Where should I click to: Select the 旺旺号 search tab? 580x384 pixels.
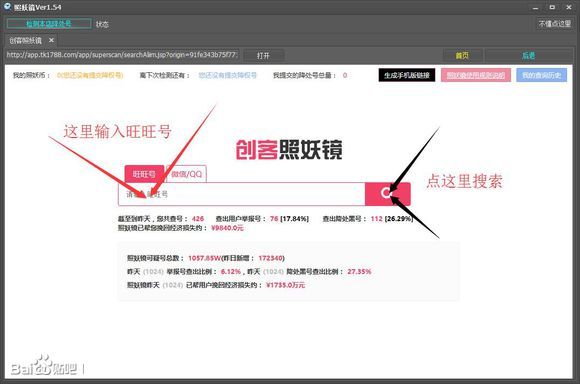point(144,174)
